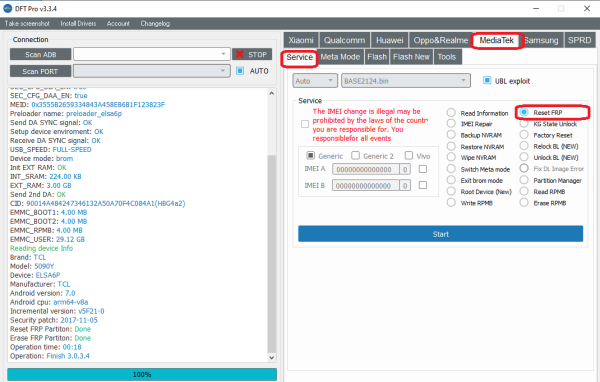Screen dimensions: 600x382
Task: Select Read Information radio option
Action: click(x=451, y=113)
